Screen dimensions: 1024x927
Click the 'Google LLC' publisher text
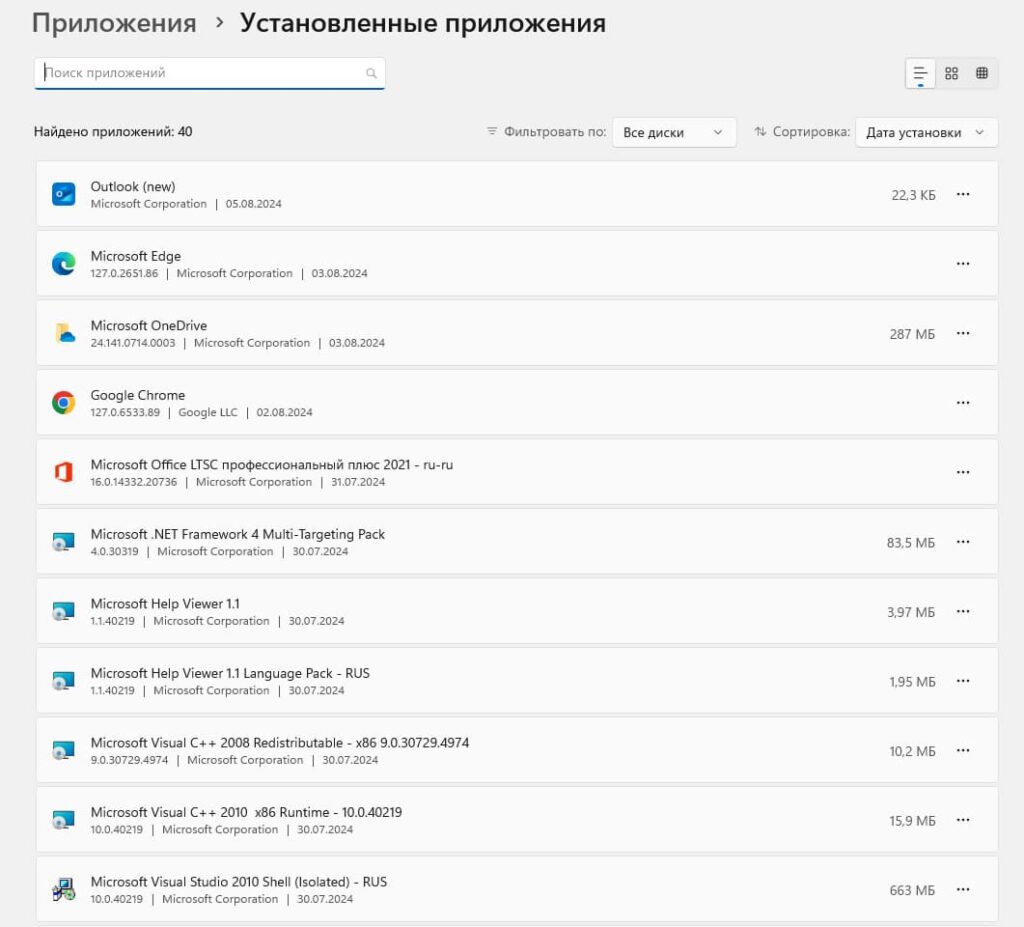pos(208,412)
